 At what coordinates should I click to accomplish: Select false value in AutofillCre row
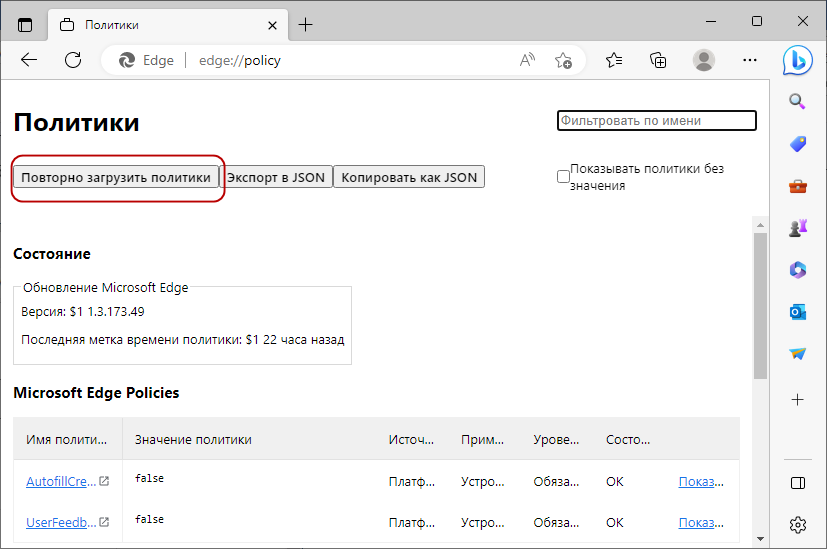(x=149, y=478)
